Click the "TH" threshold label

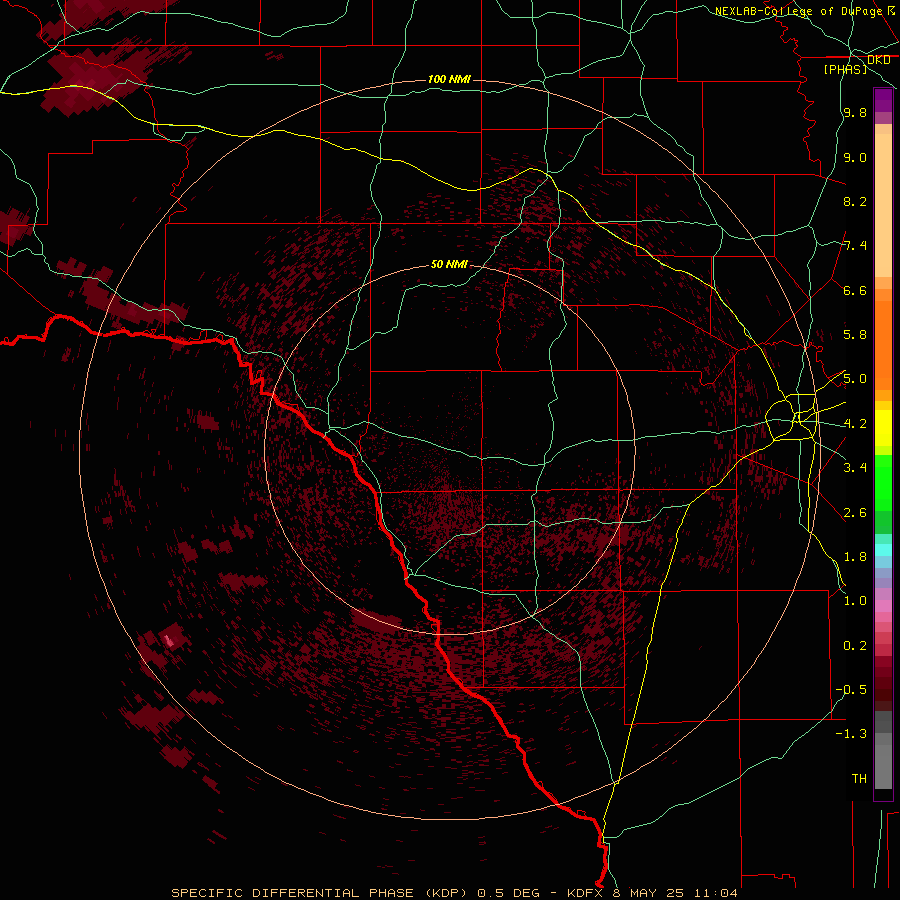(859, 779)
